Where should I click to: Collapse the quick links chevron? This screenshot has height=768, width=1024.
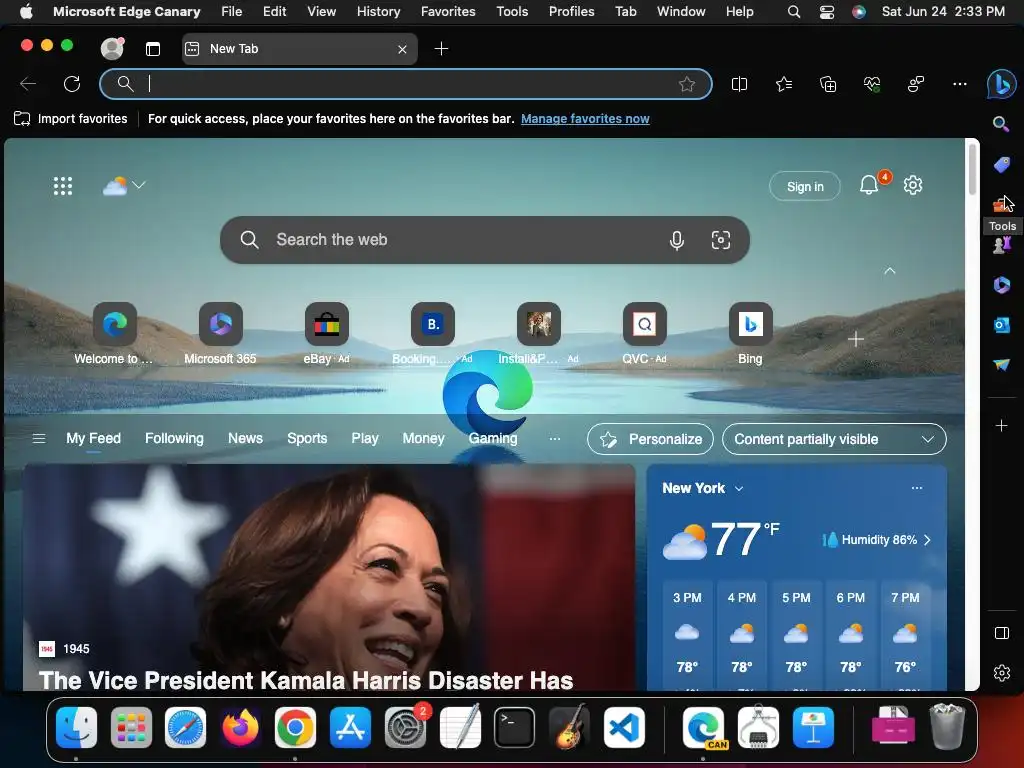pyautogui.click(x=889, y=270)
